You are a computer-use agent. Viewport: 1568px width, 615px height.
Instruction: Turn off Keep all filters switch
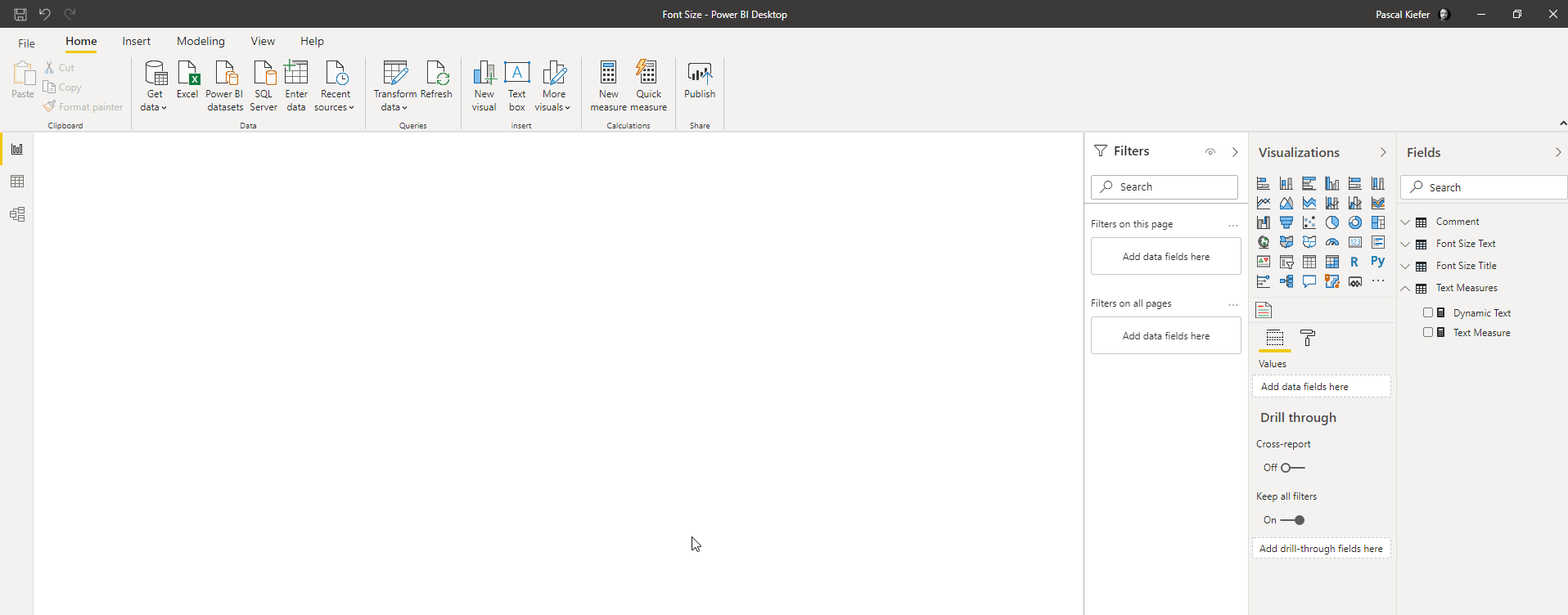pyautogui.click(x=1293, y=520)
